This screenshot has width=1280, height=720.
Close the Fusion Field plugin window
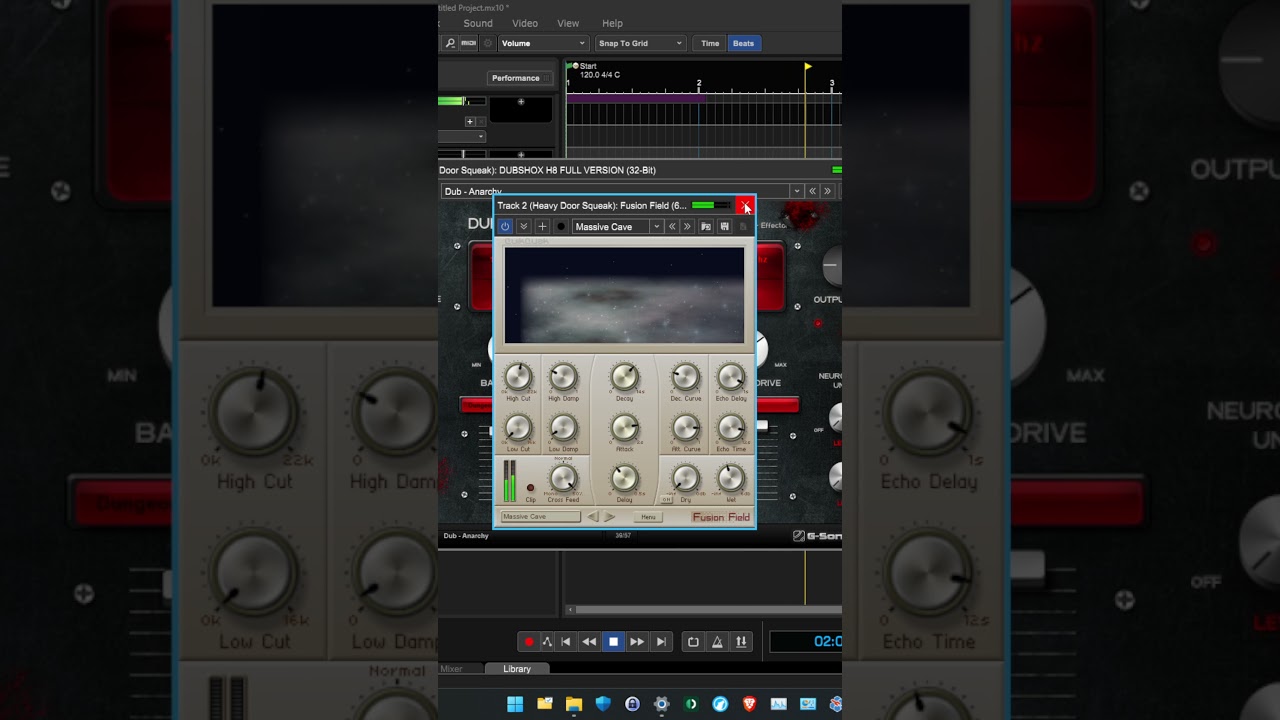click(745, 205)
